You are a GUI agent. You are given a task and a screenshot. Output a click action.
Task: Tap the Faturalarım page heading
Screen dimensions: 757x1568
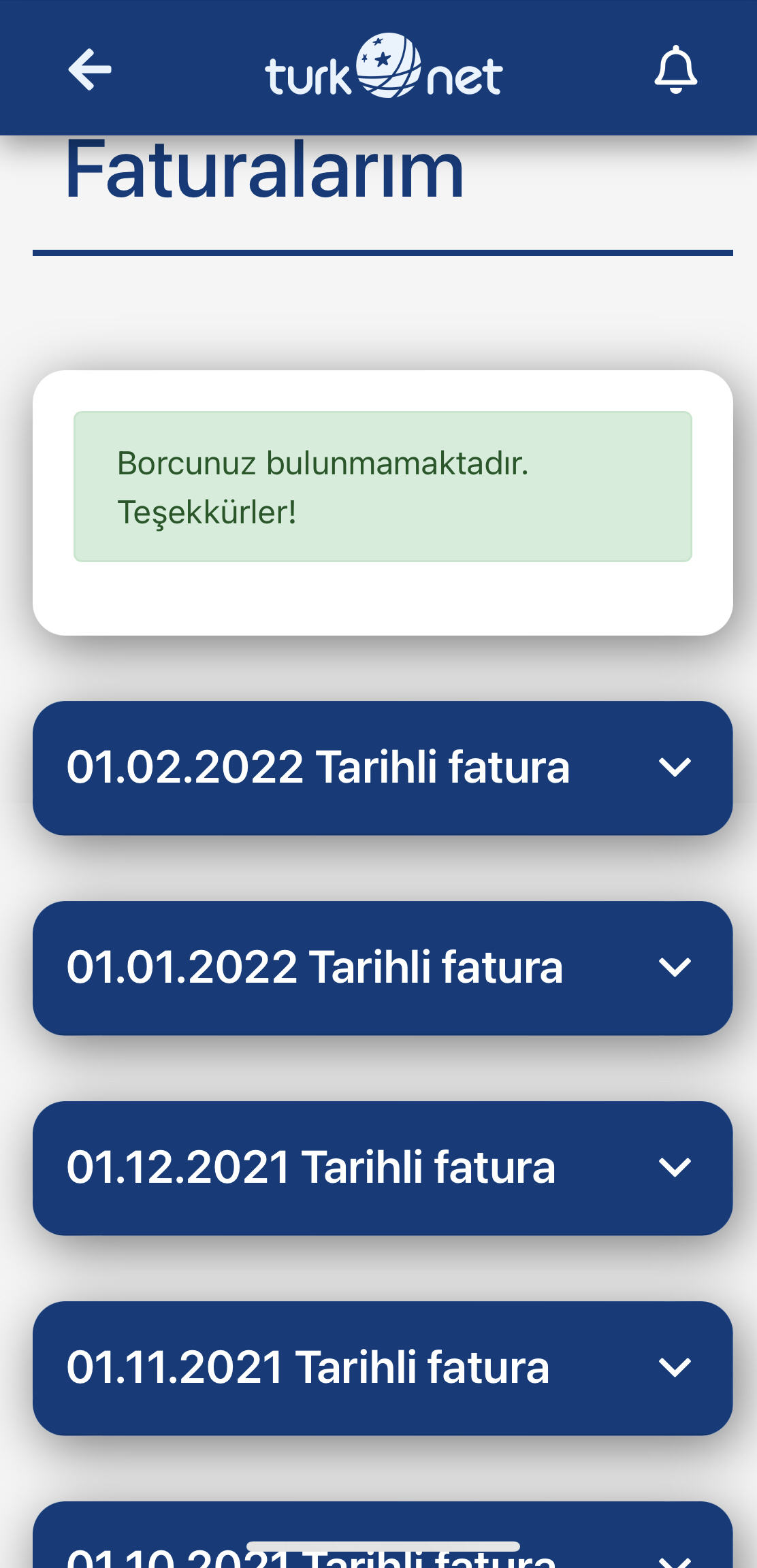[x=265, y=169]
